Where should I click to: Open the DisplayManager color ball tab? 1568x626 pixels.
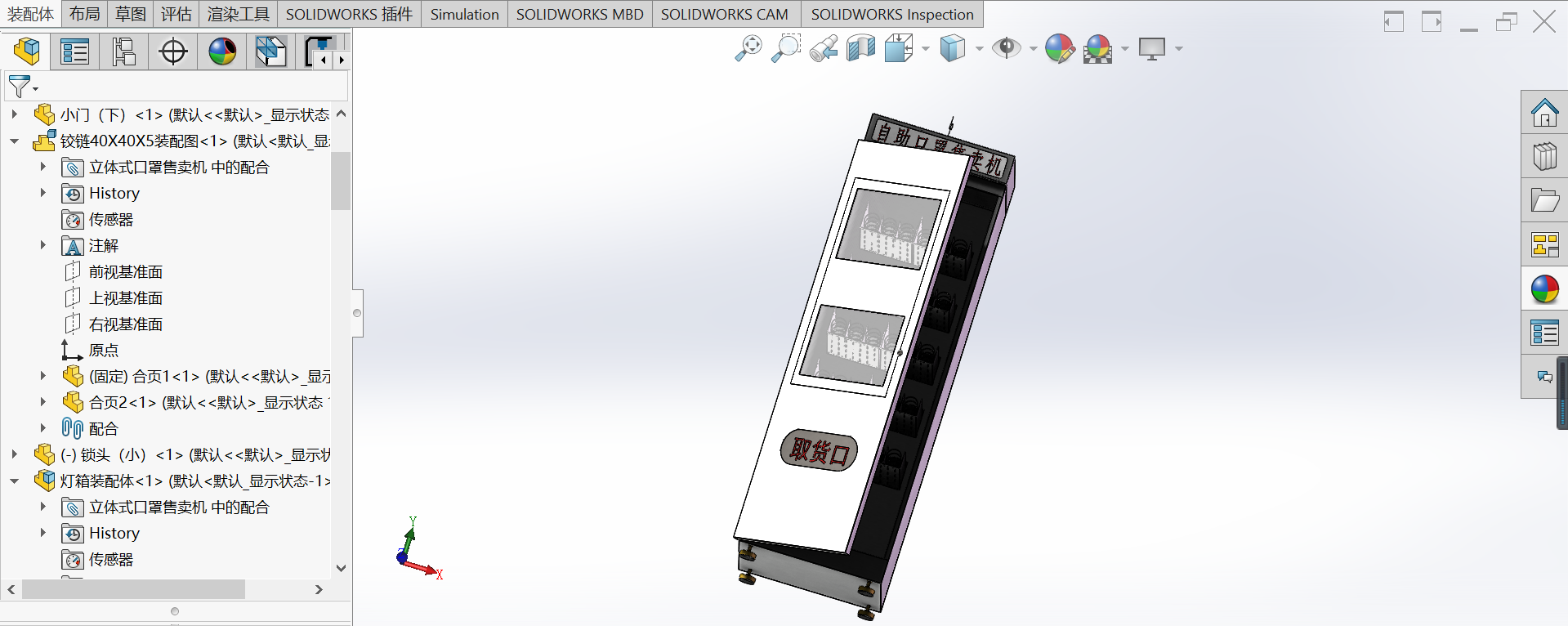click(222, 51)
